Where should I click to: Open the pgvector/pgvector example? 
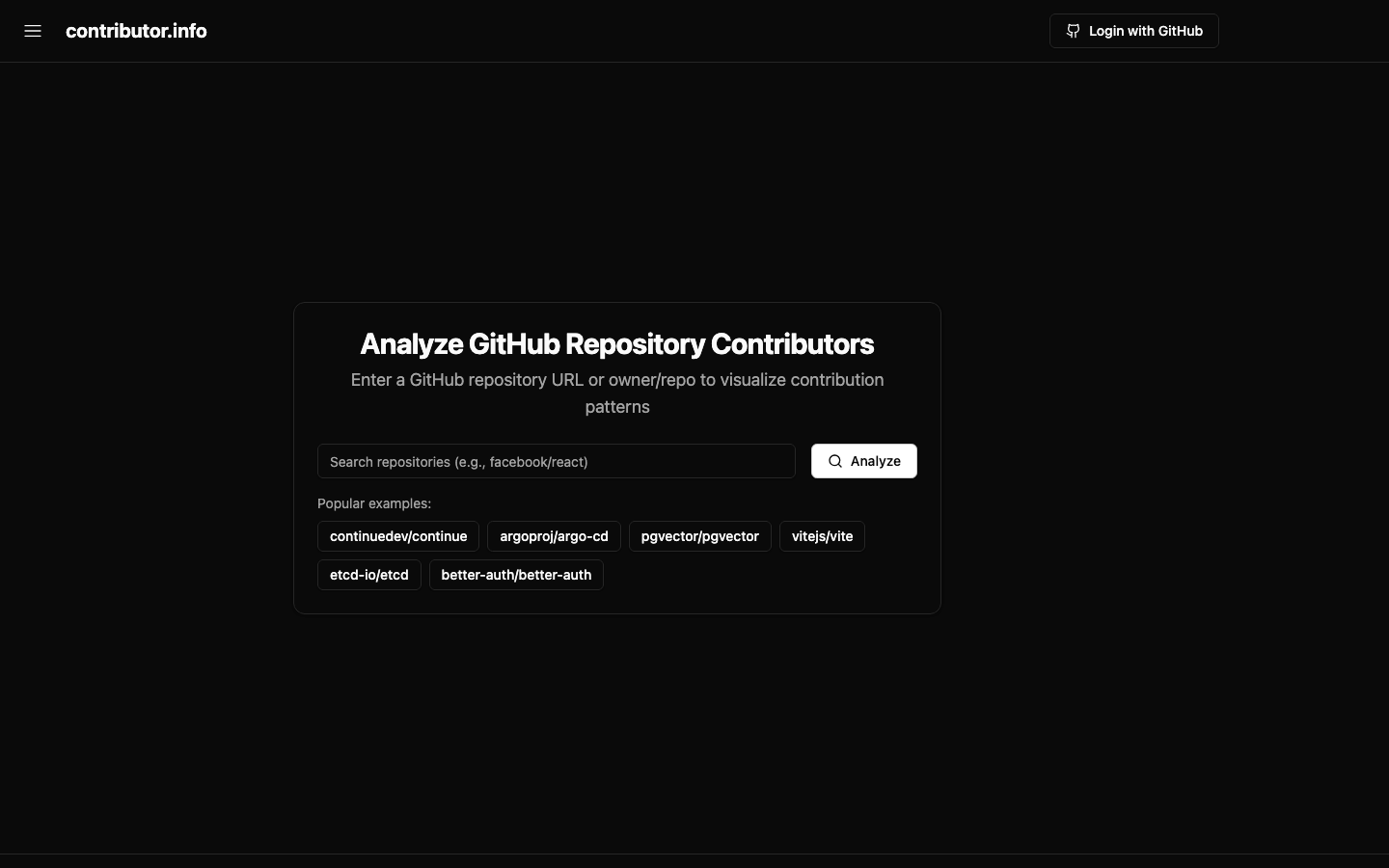[699, 536]
